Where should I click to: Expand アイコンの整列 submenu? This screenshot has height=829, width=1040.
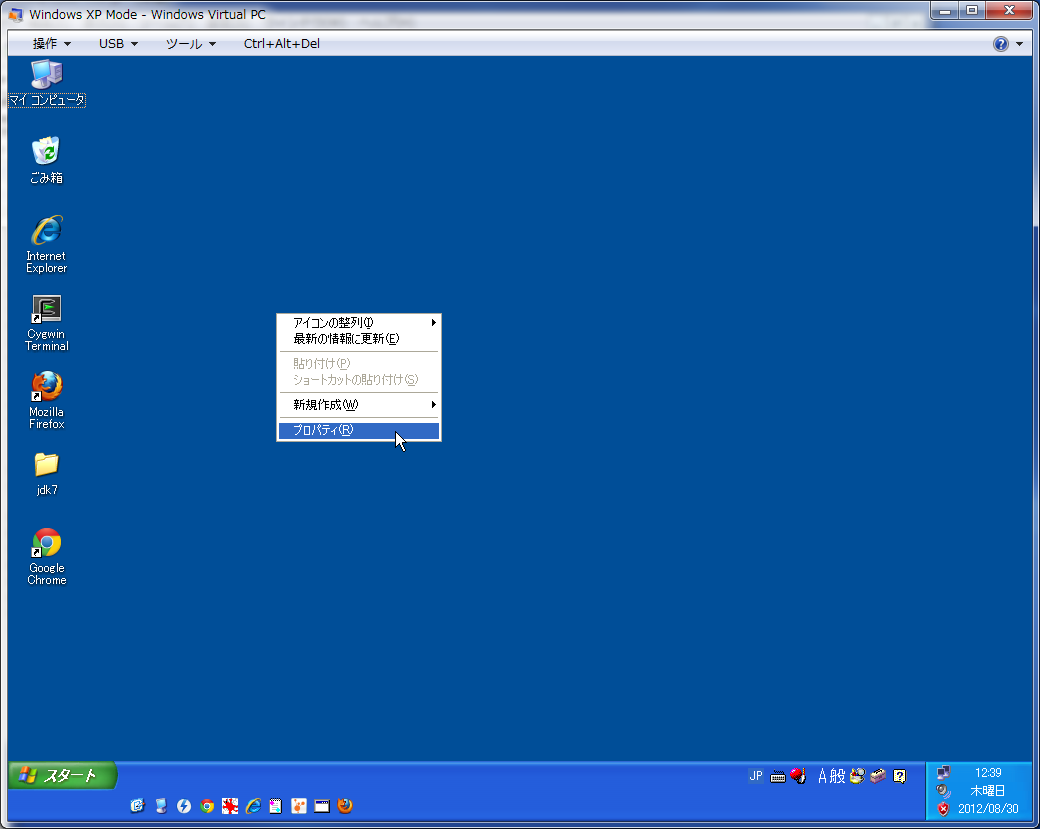pyautogui.click(x=359, y=322)
